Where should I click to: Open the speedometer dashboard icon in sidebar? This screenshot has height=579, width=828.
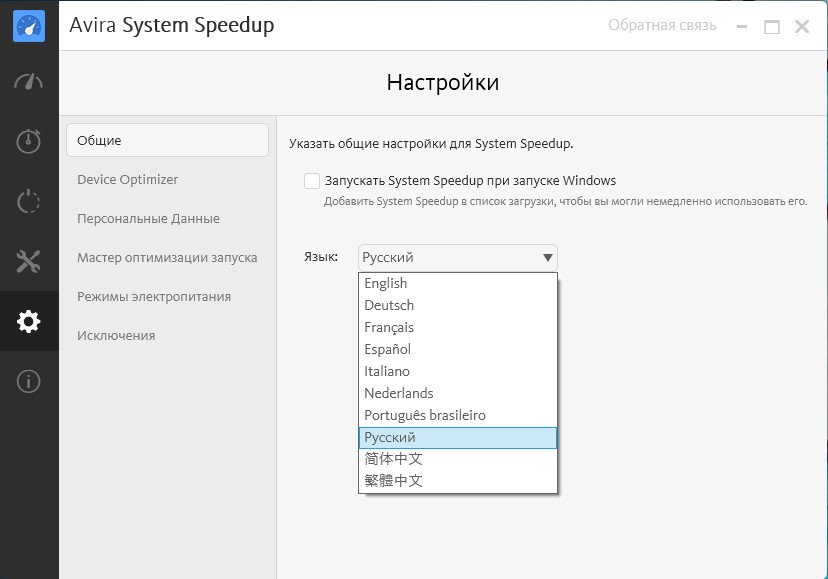[29, 82]
